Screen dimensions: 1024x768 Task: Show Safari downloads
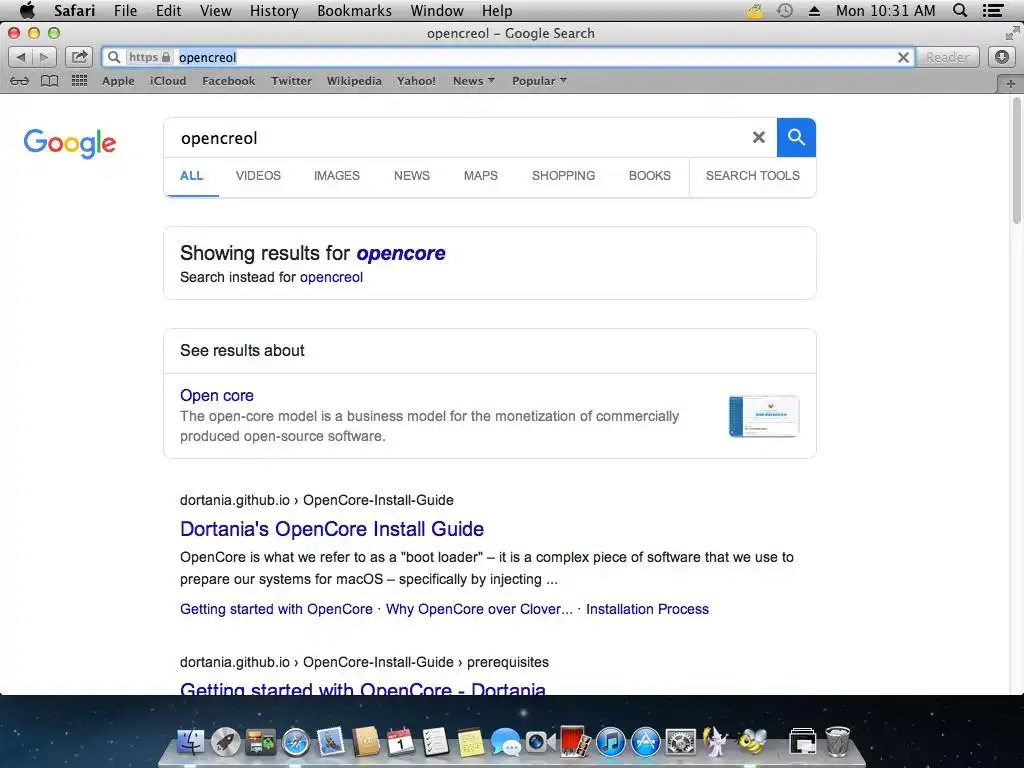(1002, 57)
